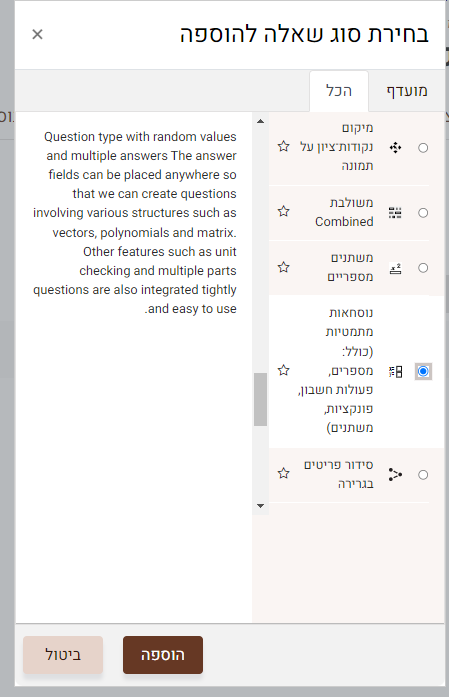Select the מיקום נקודות־ציון על תמונה radio button

pyautogui.click(x=423, y=148)
